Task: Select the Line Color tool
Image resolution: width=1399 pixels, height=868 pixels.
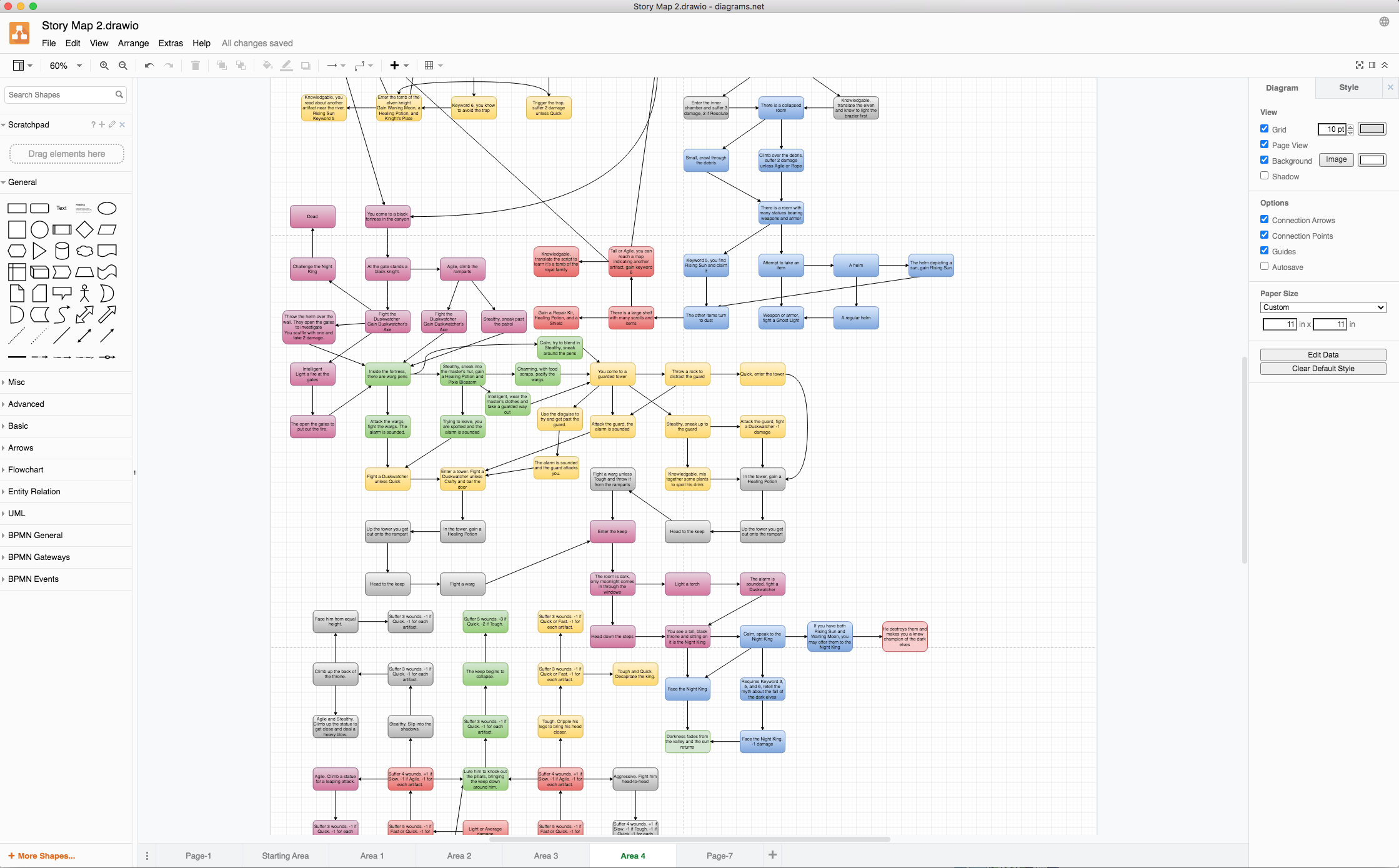Action: coord(286,65)
